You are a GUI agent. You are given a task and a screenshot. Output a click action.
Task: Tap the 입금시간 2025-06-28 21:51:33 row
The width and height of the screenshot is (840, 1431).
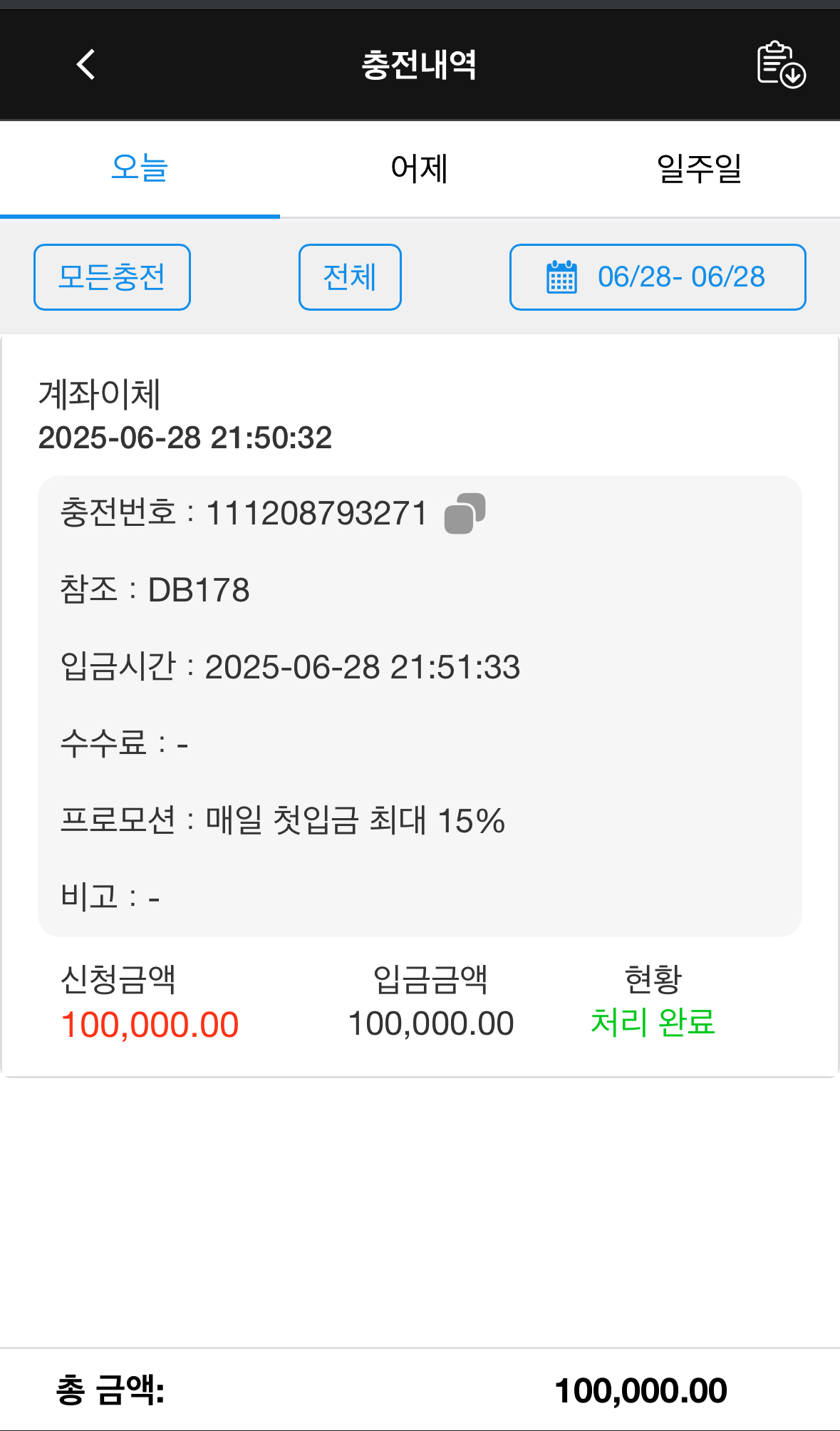pos(291,667)
